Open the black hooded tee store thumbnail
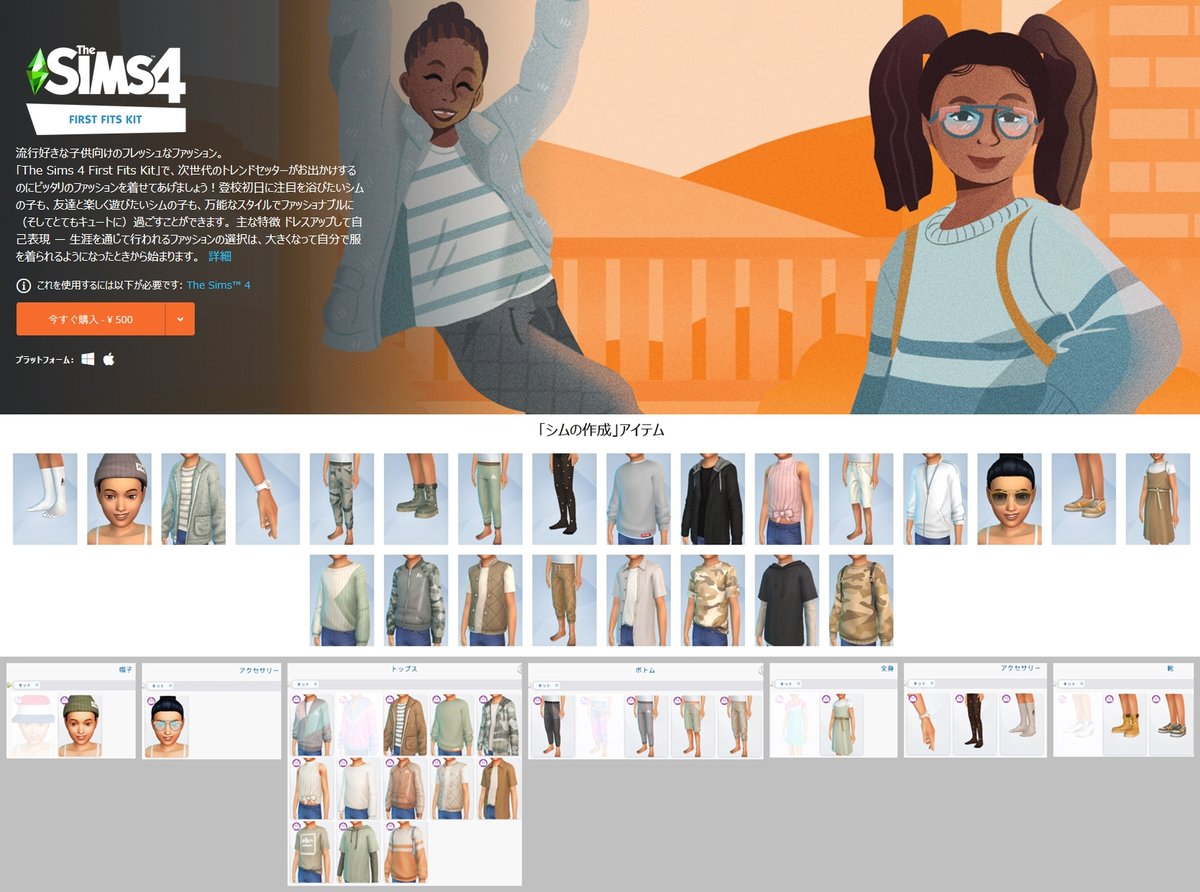1200x892 pixels. [x=787, y=600]
